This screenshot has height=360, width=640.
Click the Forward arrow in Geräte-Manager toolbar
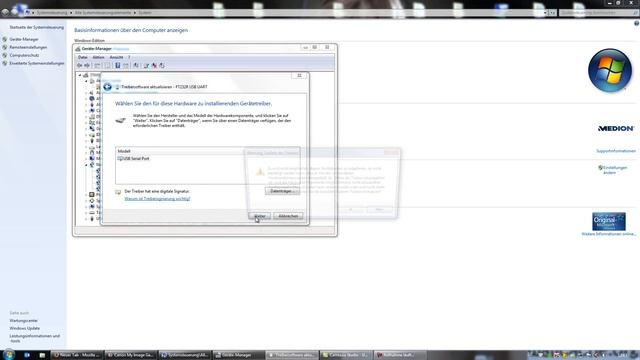[87, 65]
